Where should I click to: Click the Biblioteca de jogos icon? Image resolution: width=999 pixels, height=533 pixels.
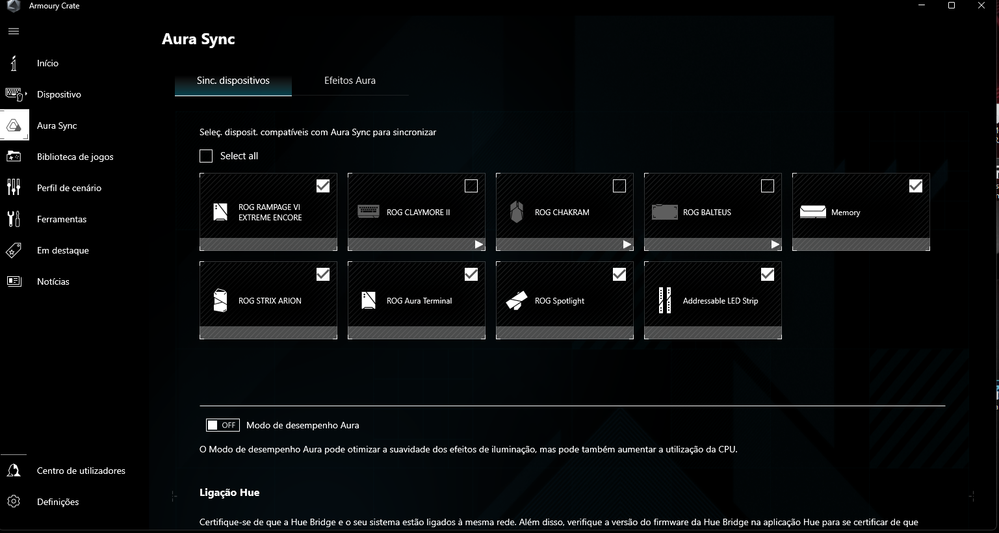click(x=14, y=157)
